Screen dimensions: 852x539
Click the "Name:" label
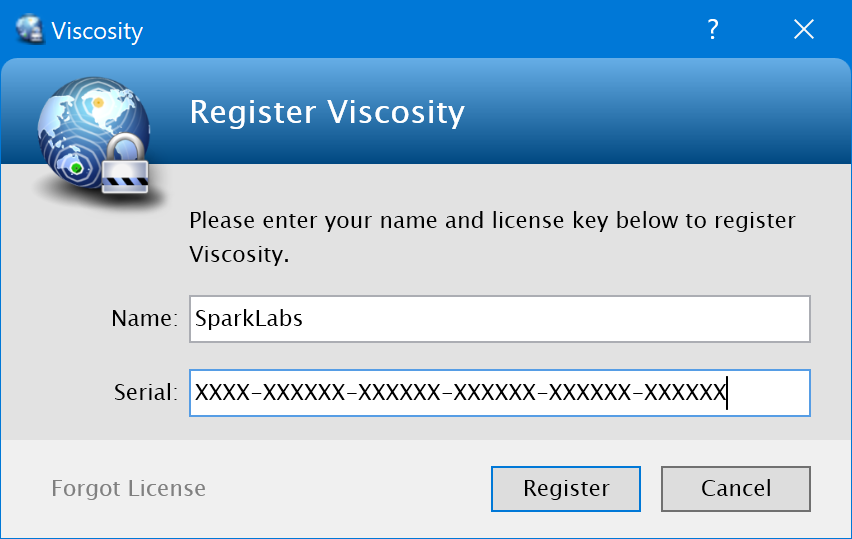(x=144, y=319)
